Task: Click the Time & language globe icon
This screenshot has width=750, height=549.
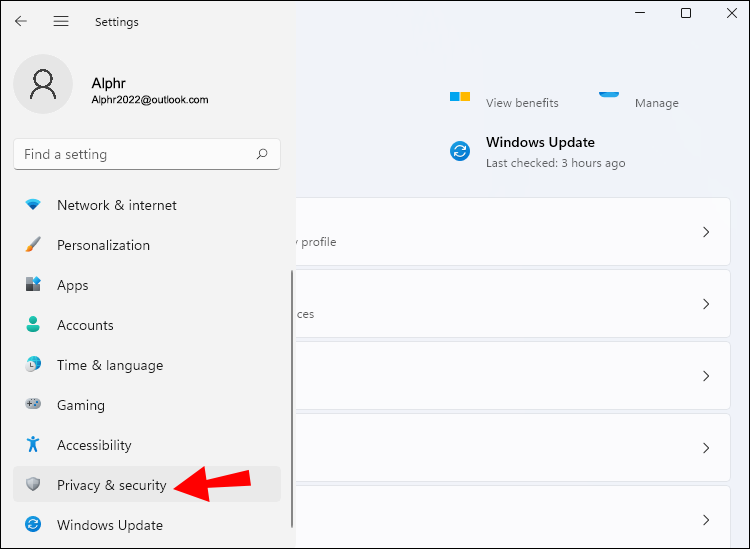Action: pyautogui.click(x=33, y=365)
